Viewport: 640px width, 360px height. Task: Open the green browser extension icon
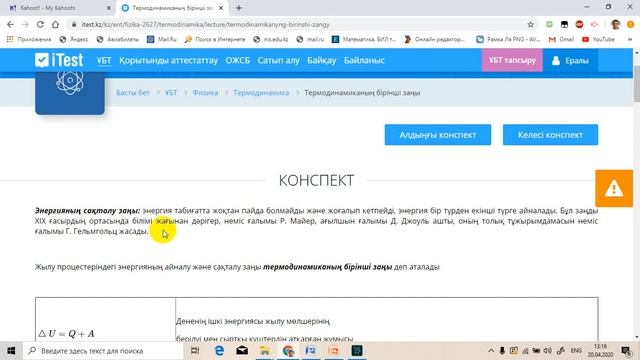pyautogui.click(x=549, y=24)
